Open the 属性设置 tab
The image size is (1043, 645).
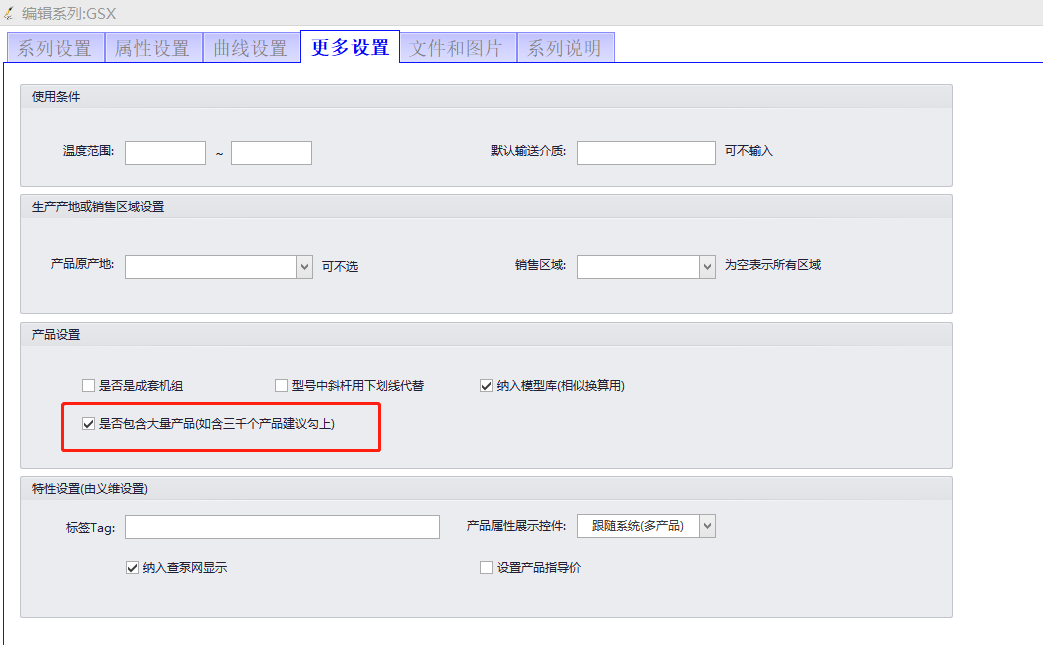pyautogui.click(x=154, y=48)
